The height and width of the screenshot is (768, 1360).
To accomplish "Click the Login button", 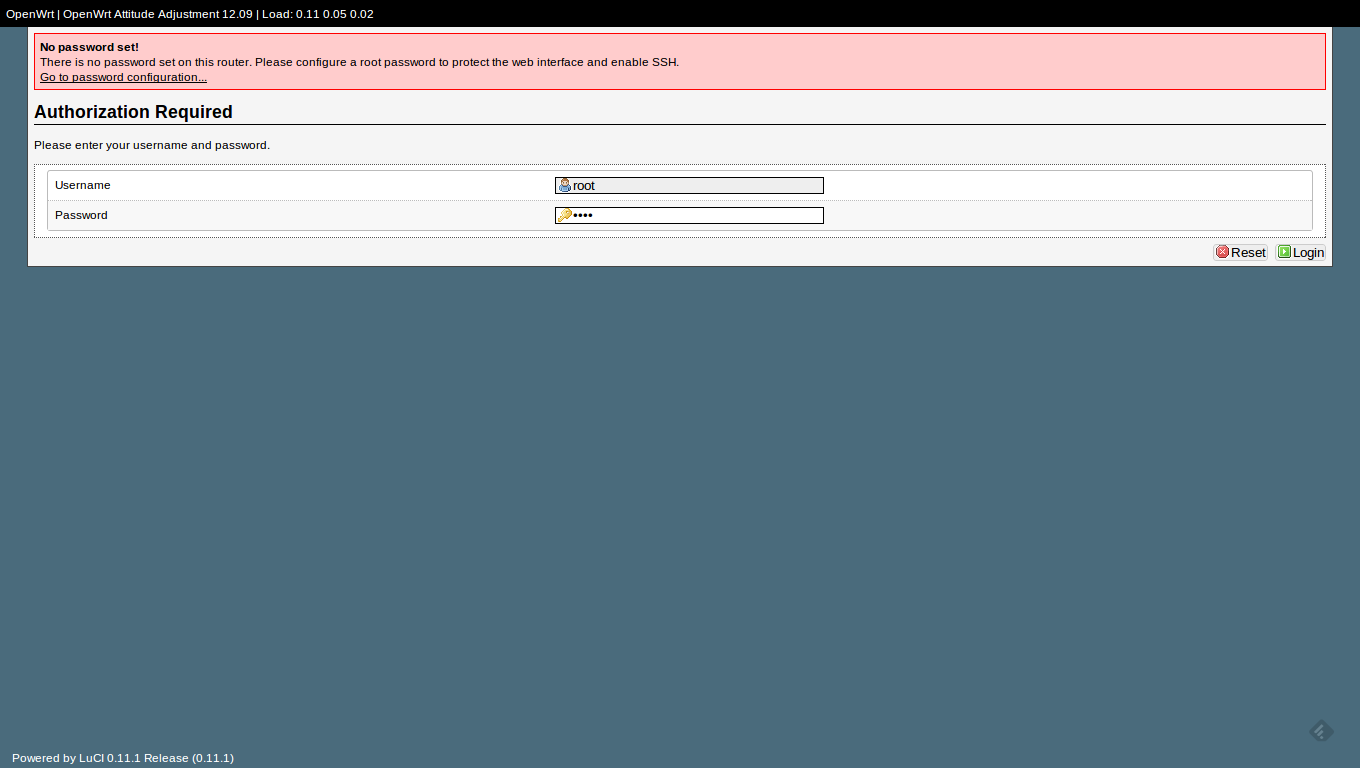I will [1300, 252].
